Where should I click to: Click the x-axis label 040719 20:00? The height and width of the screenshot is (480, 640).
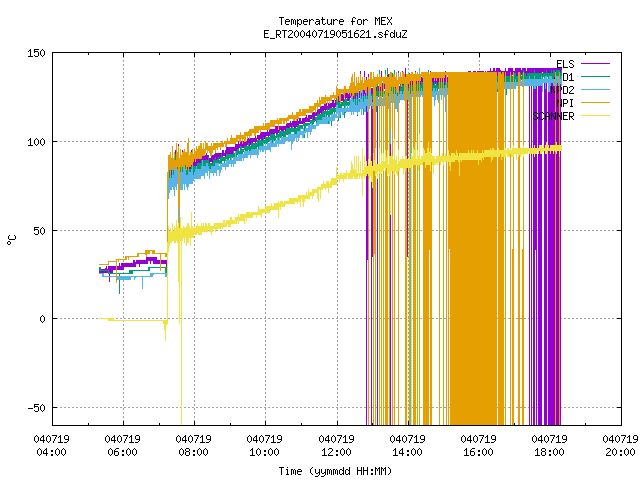point(620,446)
